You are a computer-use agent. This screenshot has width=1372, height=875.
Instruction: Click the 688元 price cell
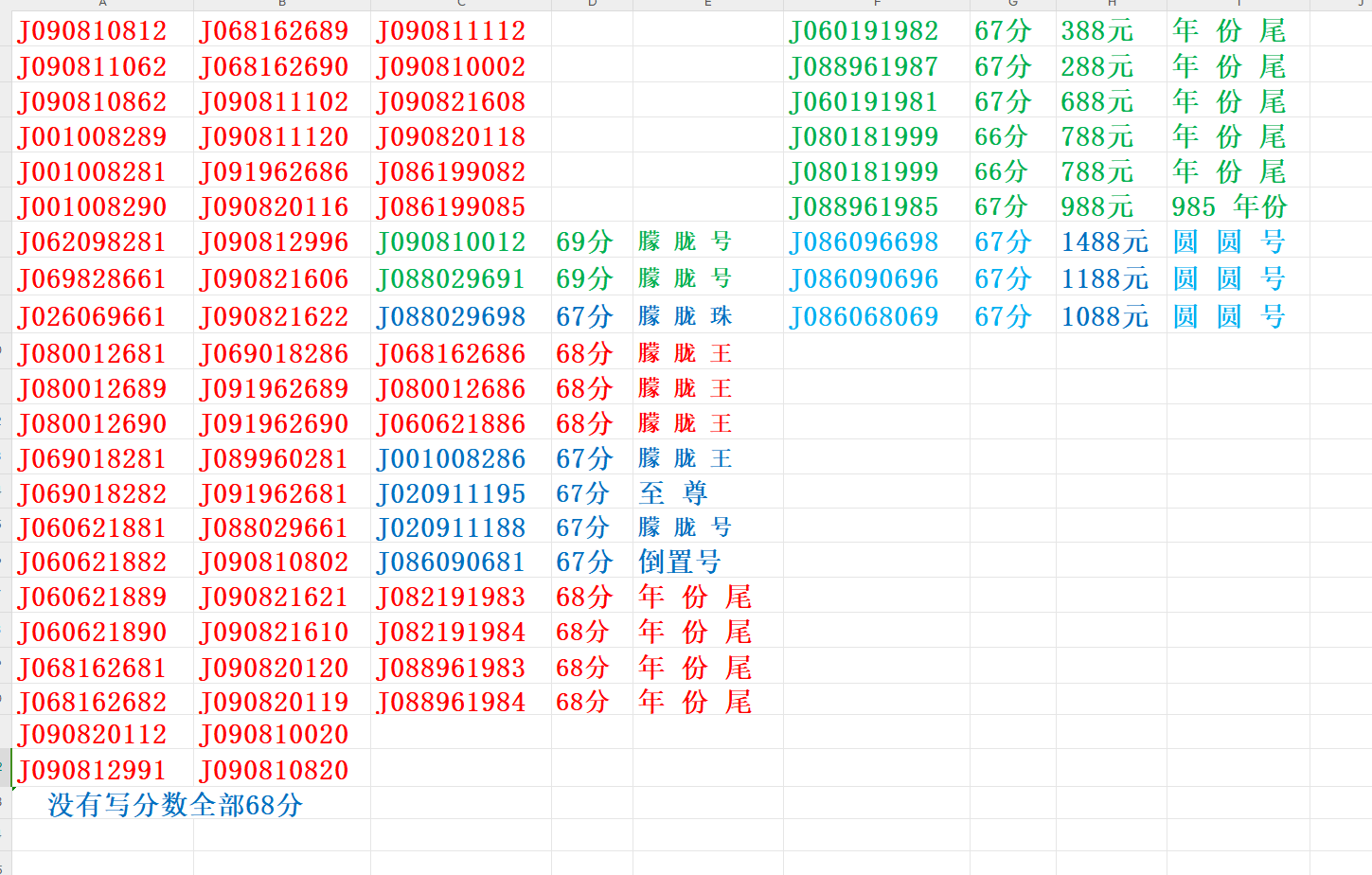[1096, 102]
